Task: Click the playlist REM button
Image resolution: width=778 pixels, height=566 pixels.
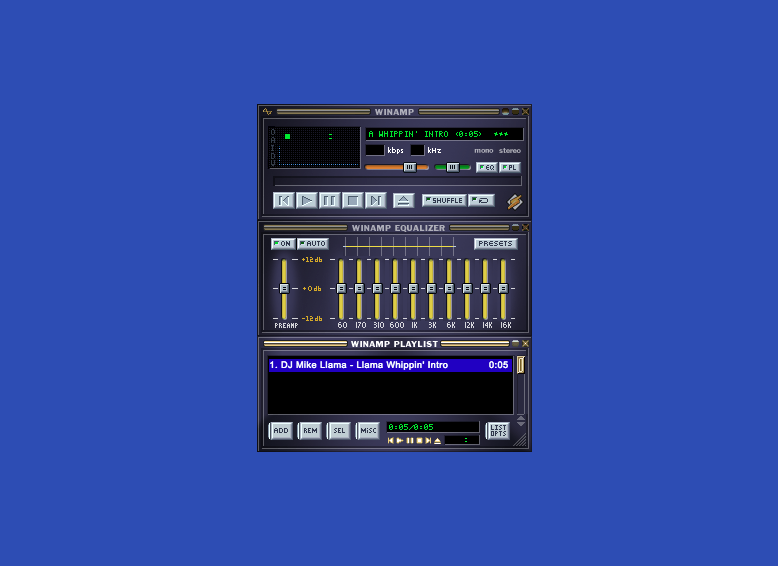Action: click(x=310, y=431)
